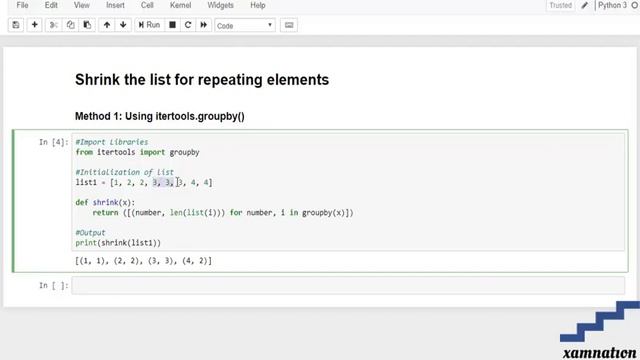Restart kernel and rerun all with fast-forward icon

tap(204, 25)
